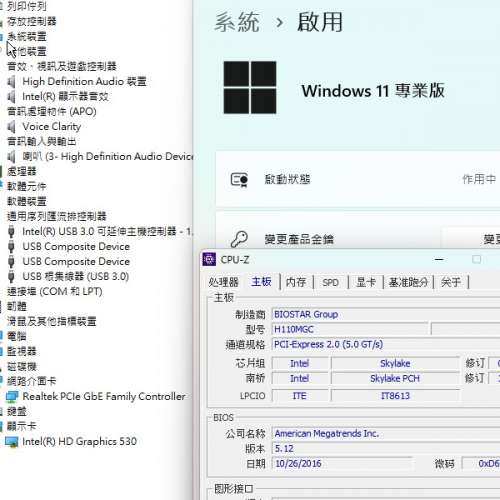Click the display adapter icon for Intel HD Graphics 530

(12, 442)
